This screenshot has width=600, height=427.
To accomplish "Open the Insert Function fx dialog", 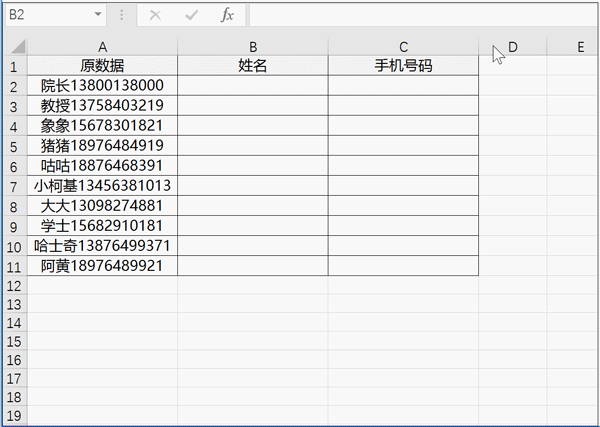I will (227, 15).
